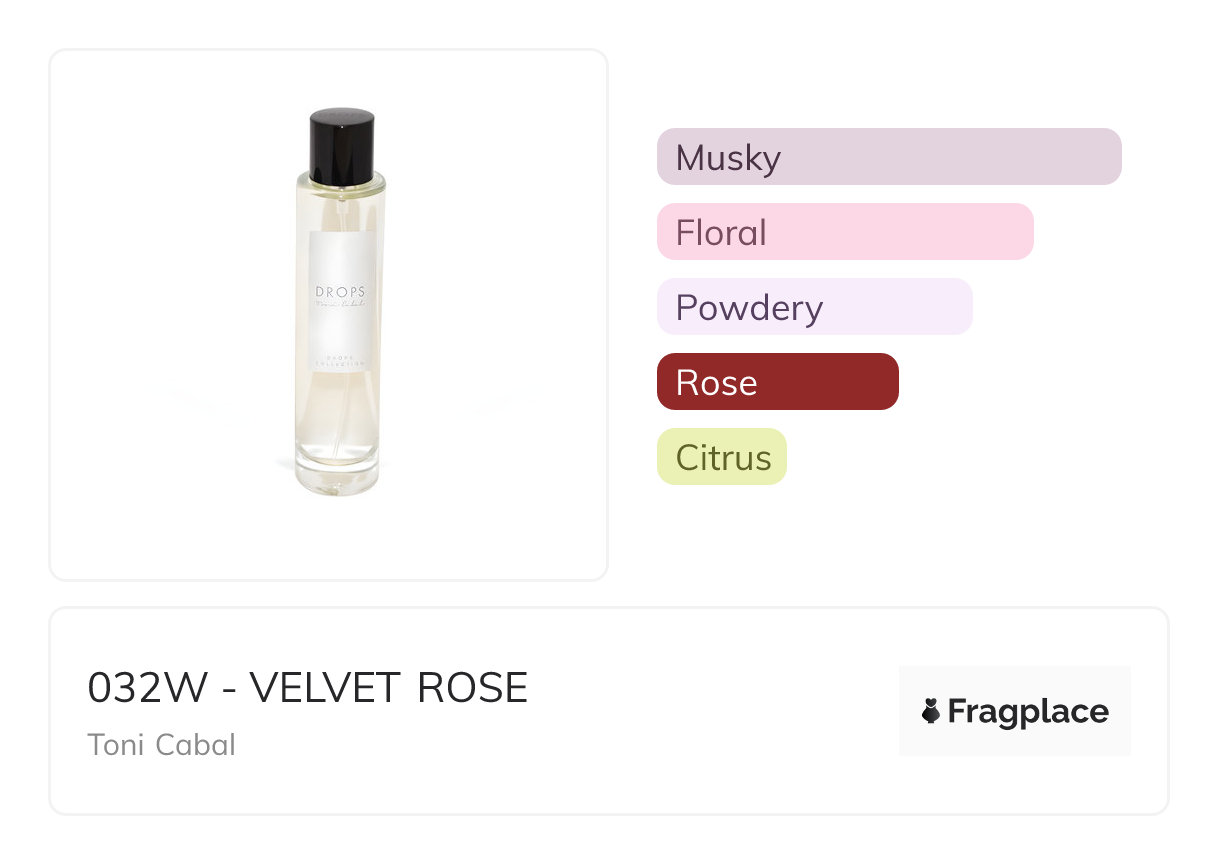Click the white word Rose in the accord list
Image resolution: width=1218 pixels, height=864 pixels.
coord(716,383)
